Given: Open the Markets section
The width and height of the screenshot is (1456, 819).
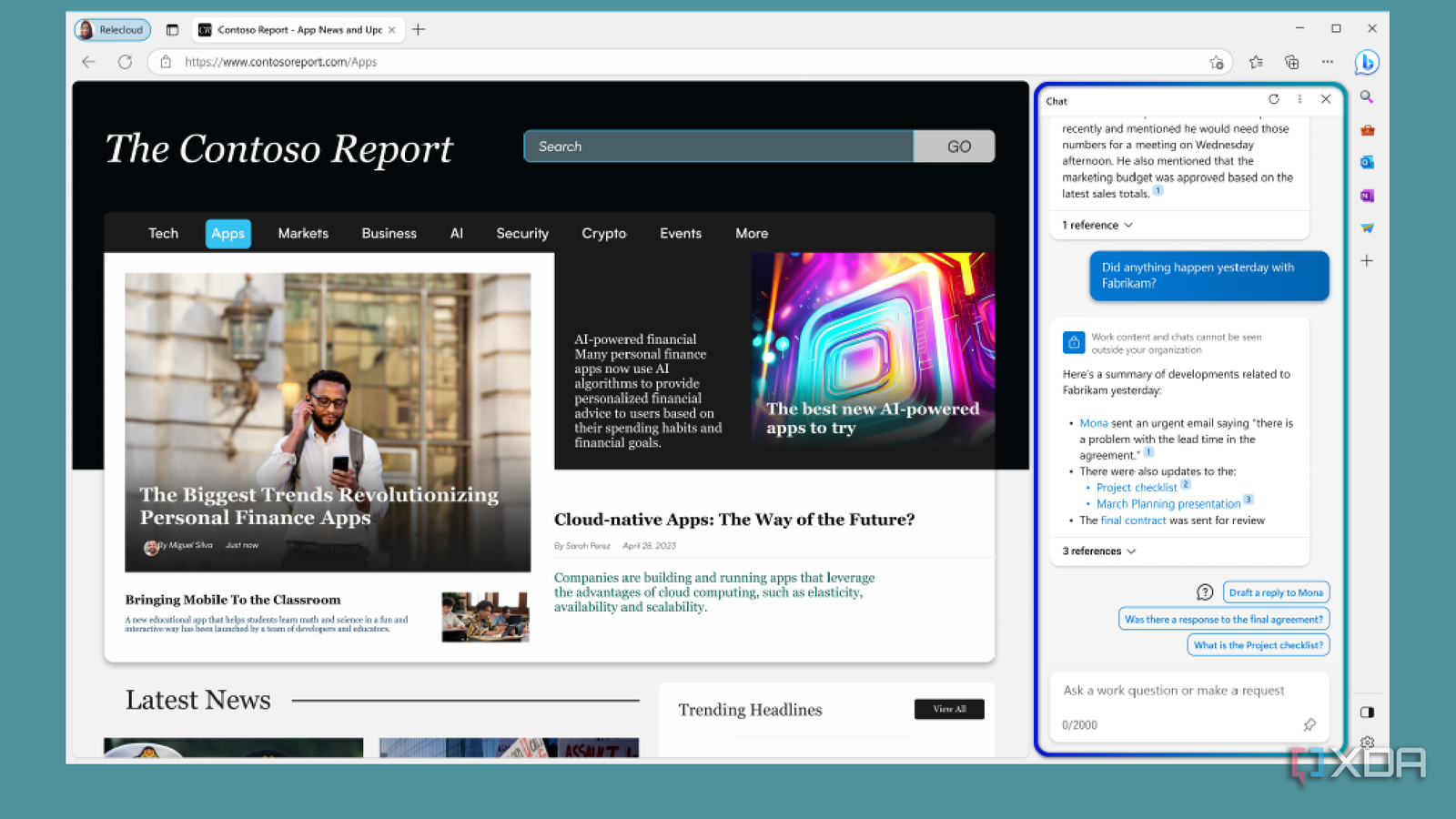Looking at the screenshot, I should click(303, 233).
